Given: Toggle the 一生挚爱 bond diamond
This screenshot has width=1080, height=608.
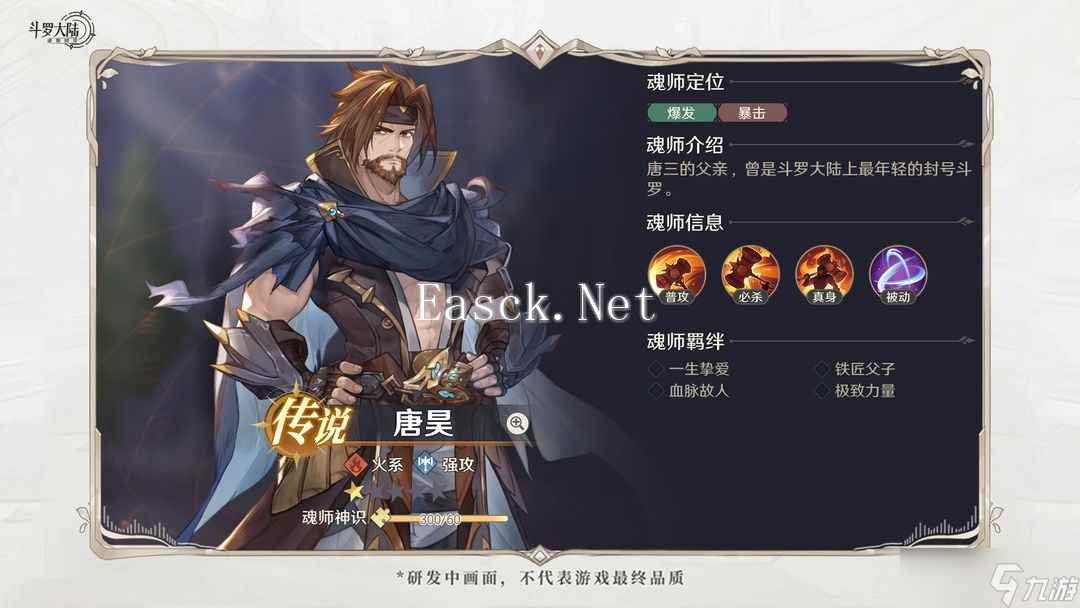Looking at the screenshot, I should [x=656, y=369].
